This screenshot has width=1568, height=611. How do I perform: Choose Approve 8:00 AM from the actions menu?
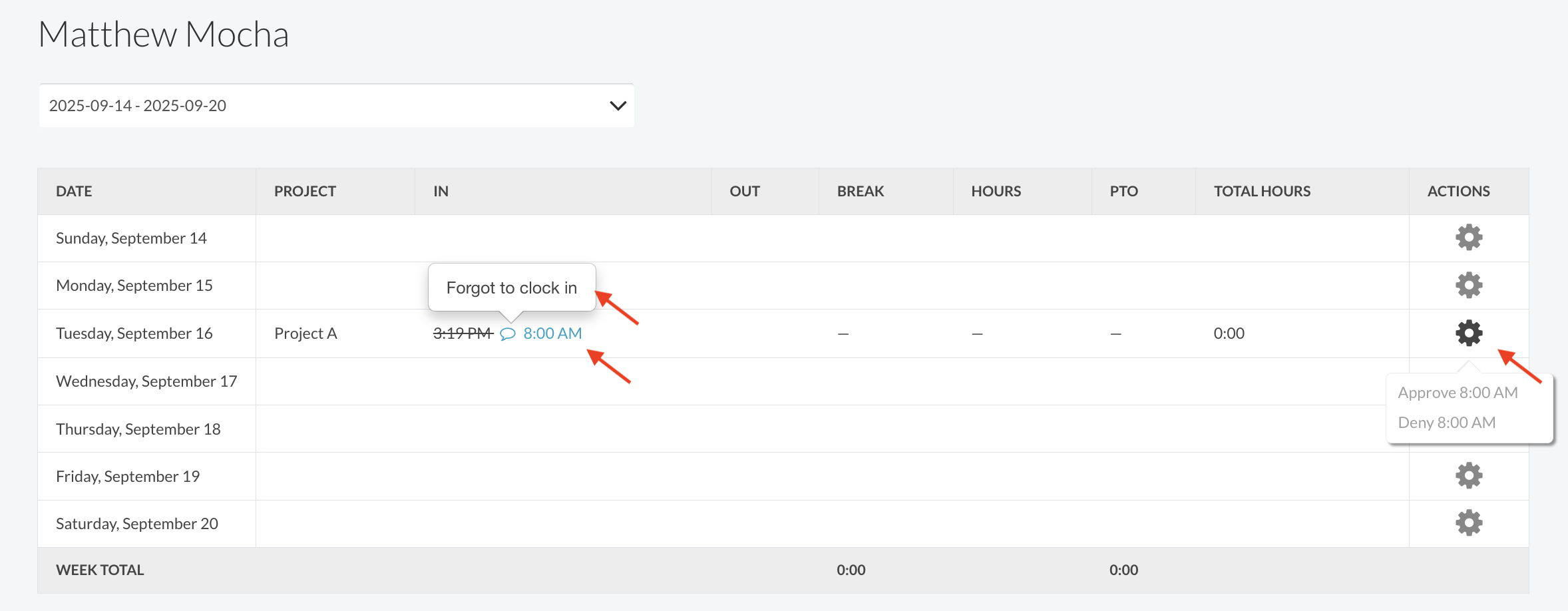coord(1458,393)
